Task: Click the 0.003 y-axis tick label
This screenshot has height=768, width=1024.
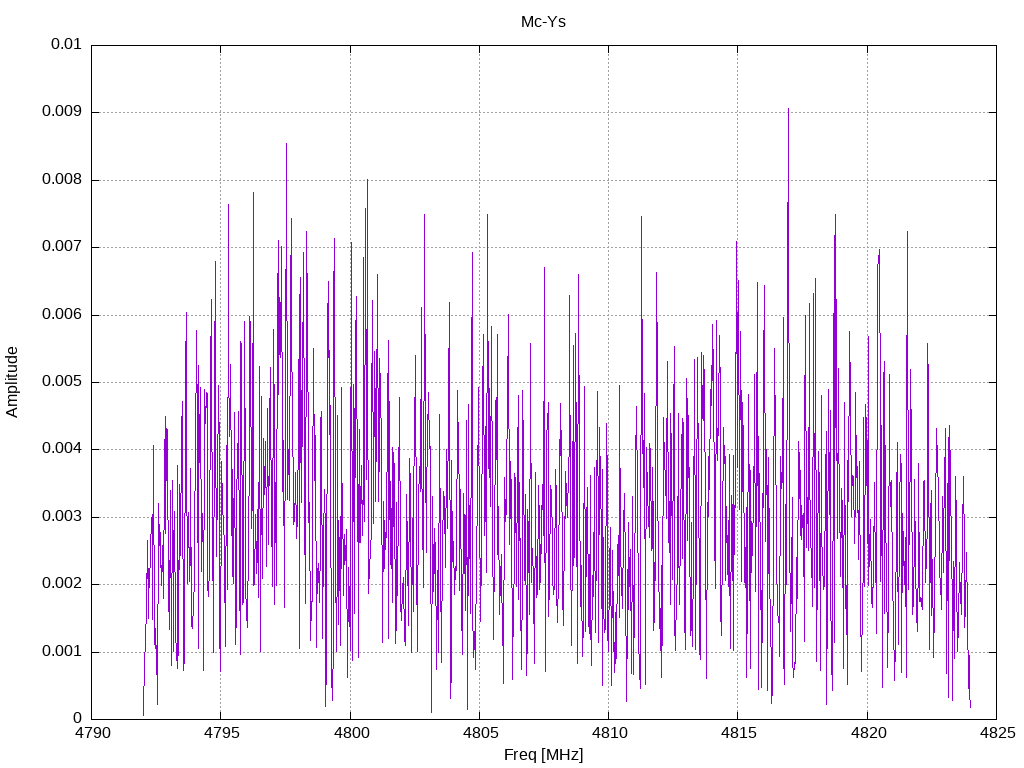Action: [x=62, y=517]
